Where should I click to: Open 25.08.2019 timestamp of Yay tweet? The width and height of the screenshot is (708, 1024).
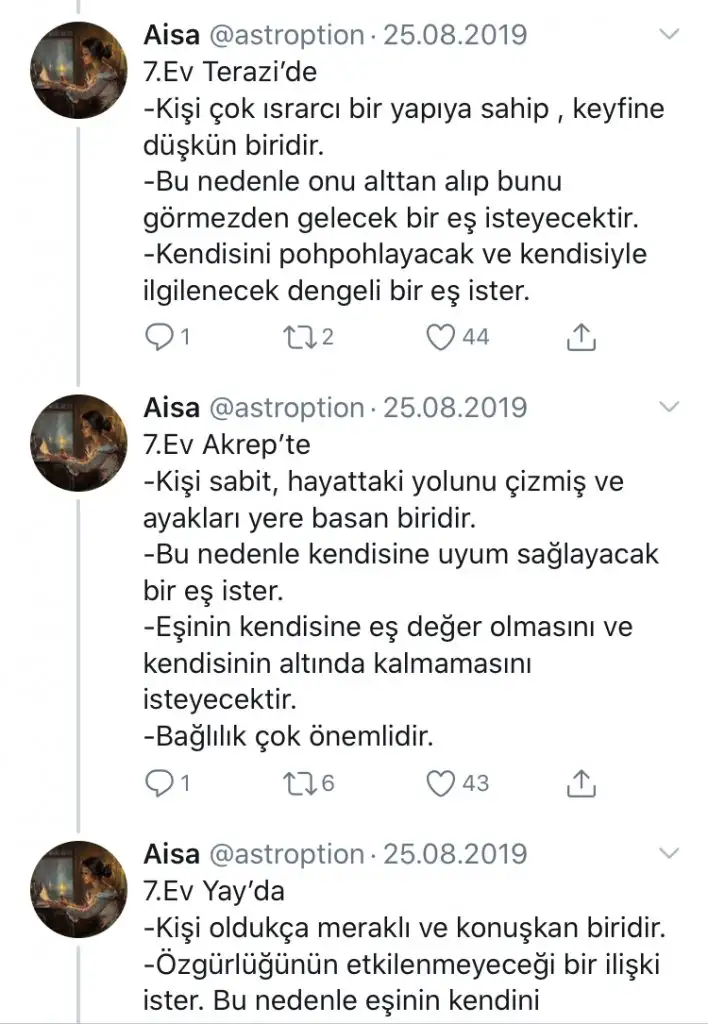tap(455, 854)
